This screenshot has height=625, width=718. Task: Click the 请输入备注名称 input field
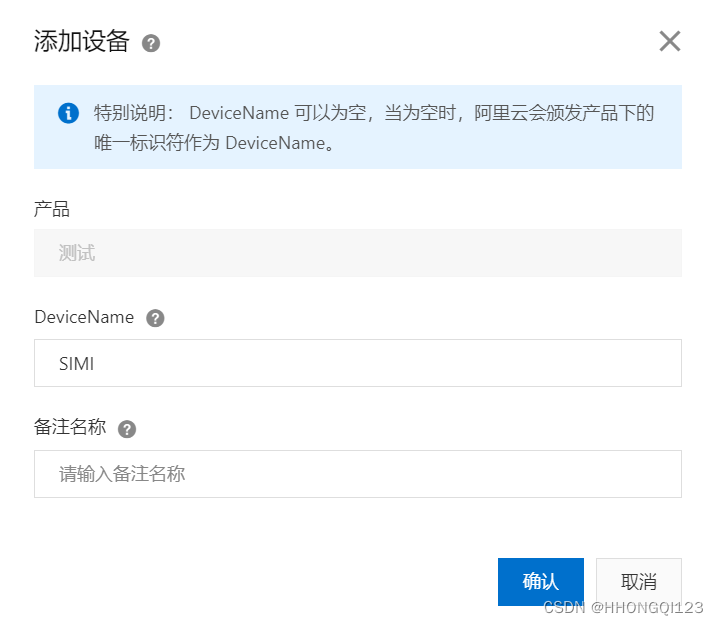[x=358, y=474]
